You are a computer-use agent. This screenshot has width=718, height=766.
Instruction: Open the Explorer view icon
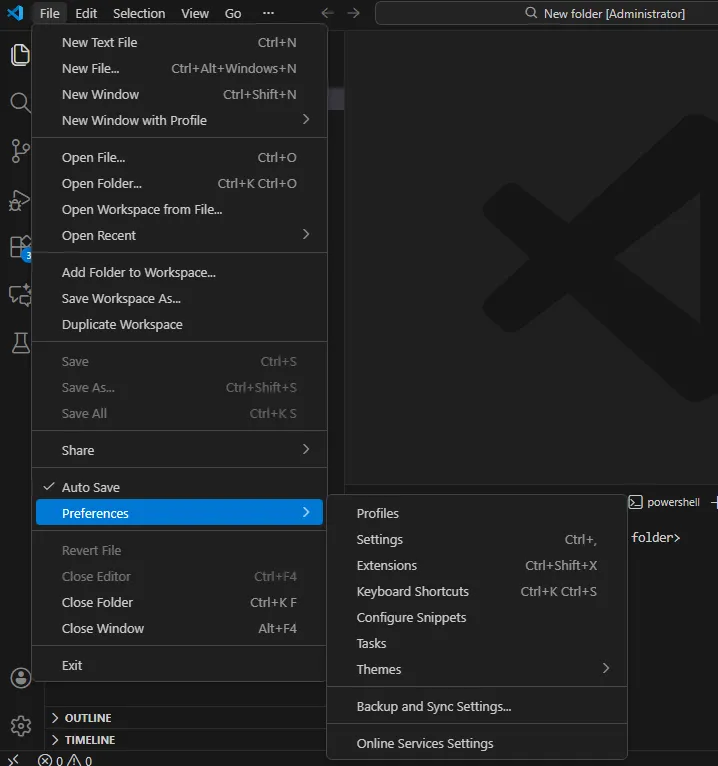20,54
